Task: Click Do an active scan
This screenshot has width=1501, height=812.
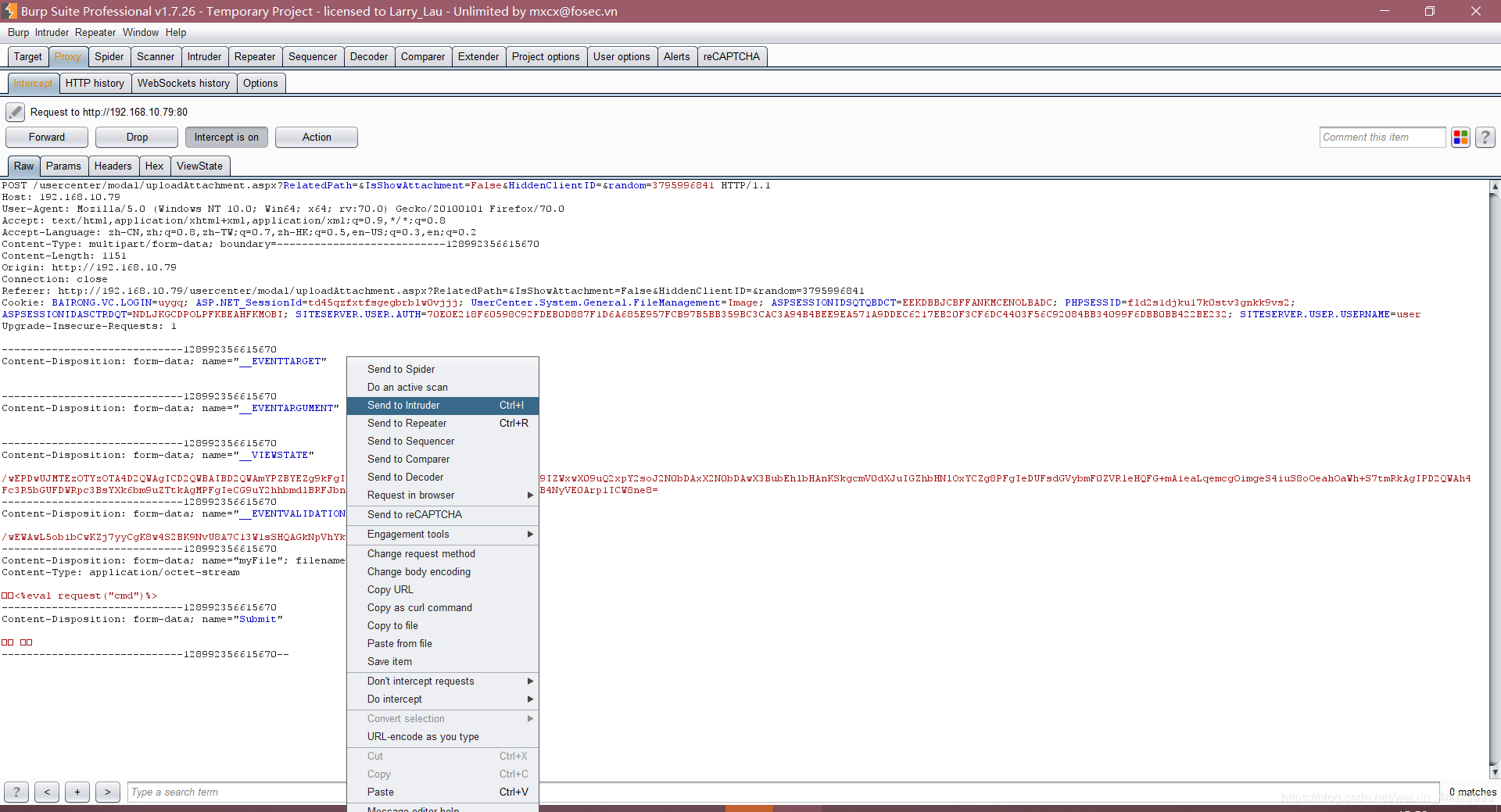Action: (442, 388)
